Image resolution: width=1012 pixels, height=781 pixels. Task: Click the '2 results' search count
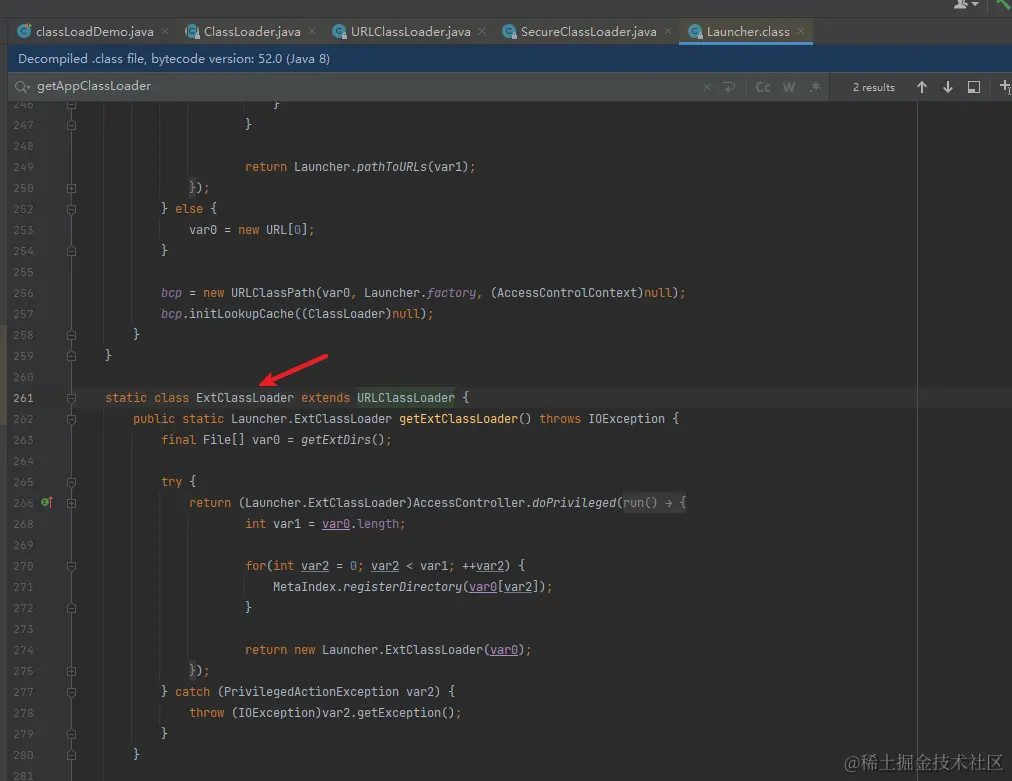tap(873, 87)
